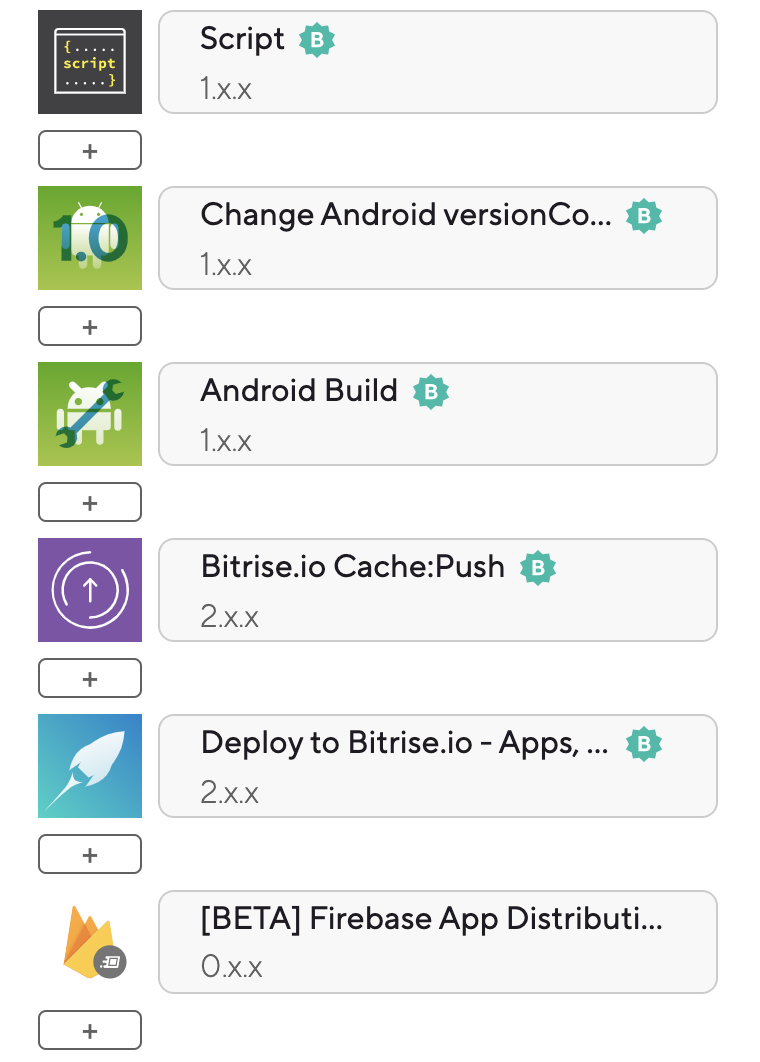This screenshot has width=760, height=1062.
Task: Click the Bitrise.io Cache:Push purple icon
Action: tap(90, 590)
